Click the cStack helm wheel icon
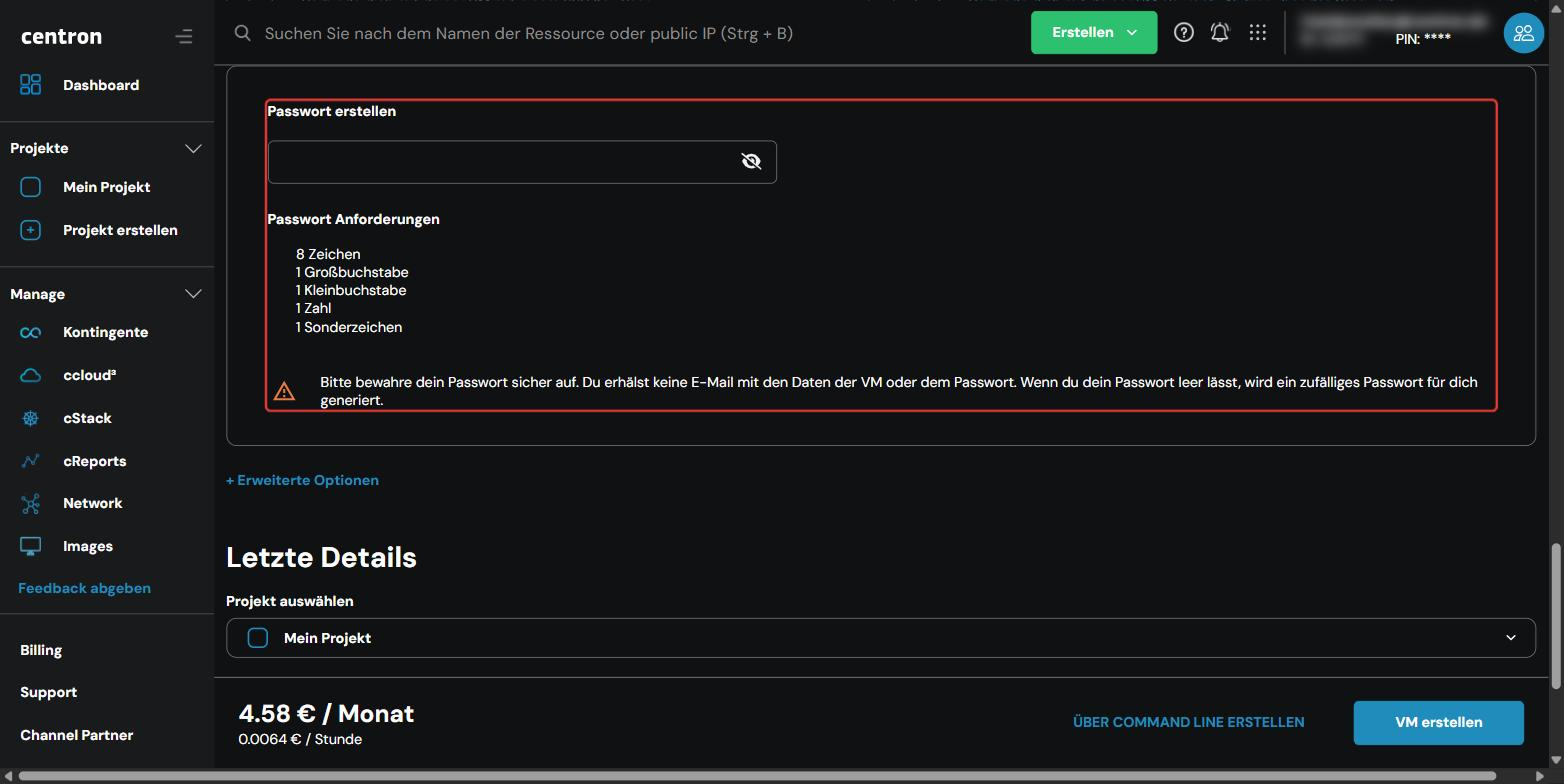This screenshot has width=1564, height=784. click(31, 418)
